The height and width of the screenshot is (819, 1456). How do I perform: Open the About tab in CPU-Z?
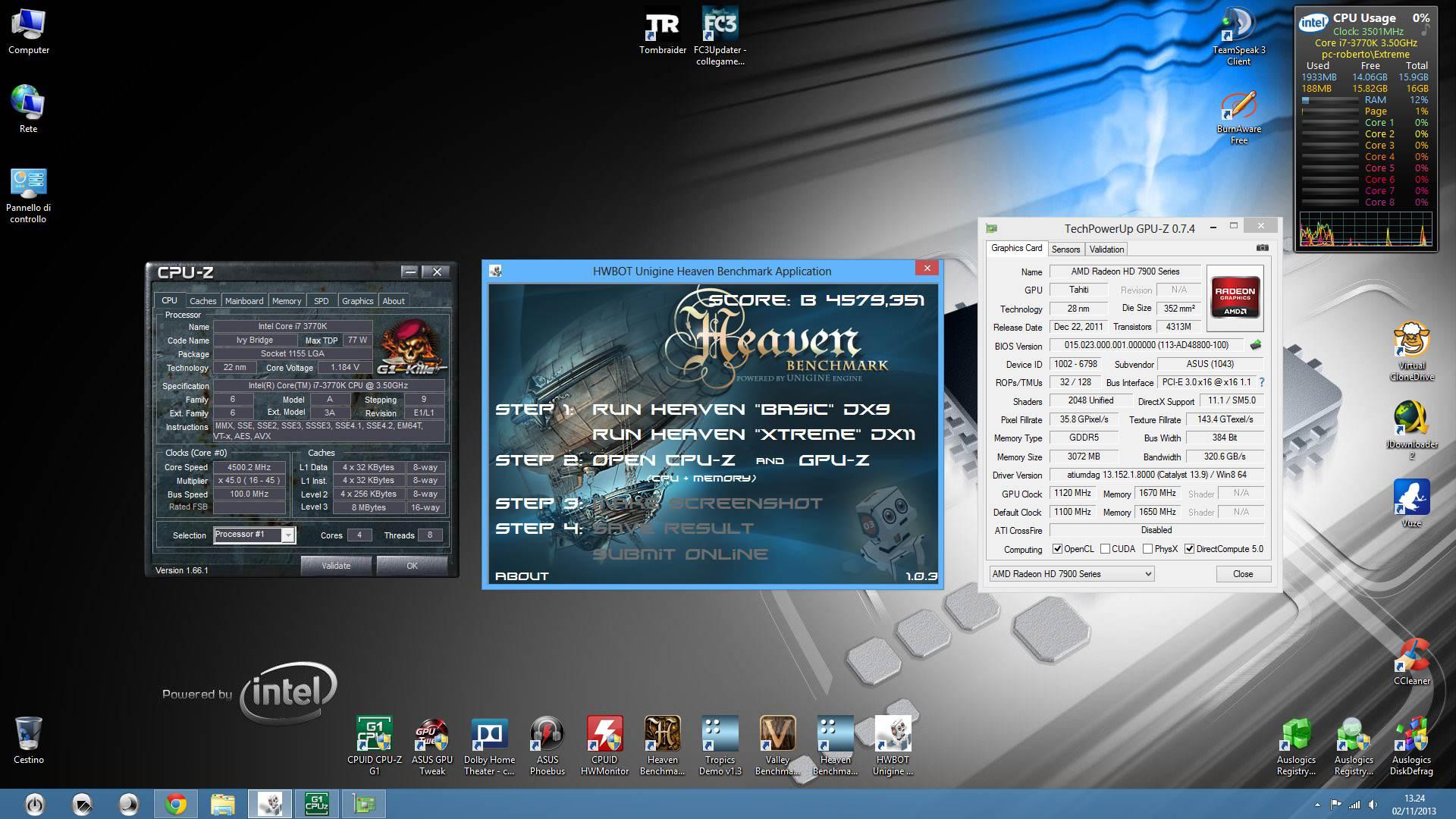tap(394, 301)
